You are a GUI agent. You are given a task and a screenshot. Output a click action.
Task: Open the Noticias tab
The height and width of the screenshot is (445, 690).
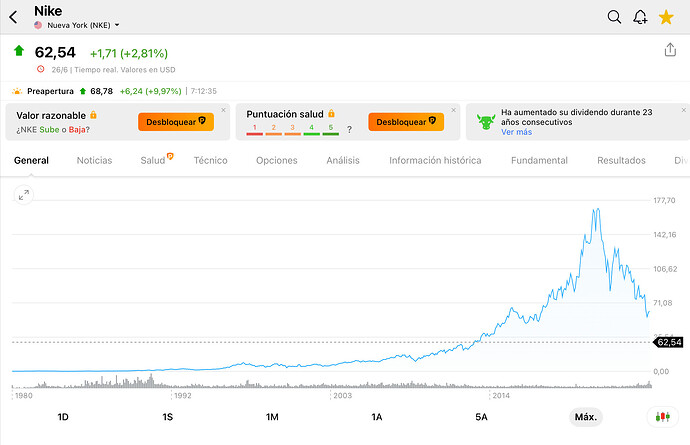tap(94, 160)
